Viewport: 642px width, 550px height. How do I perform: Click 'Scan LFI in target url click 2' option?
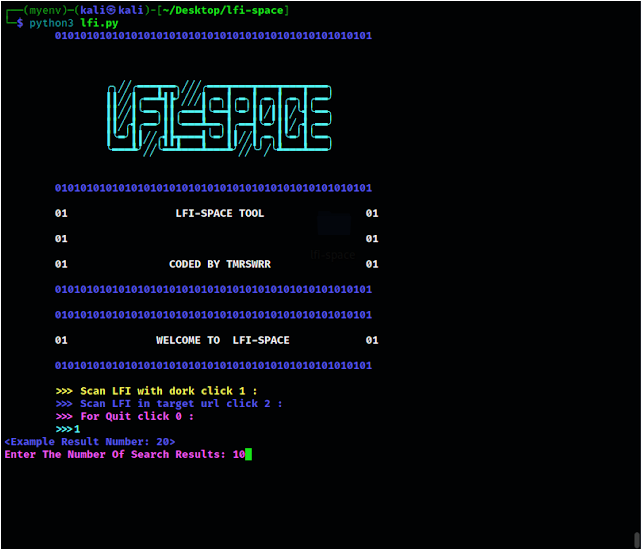tap(169, 404)
